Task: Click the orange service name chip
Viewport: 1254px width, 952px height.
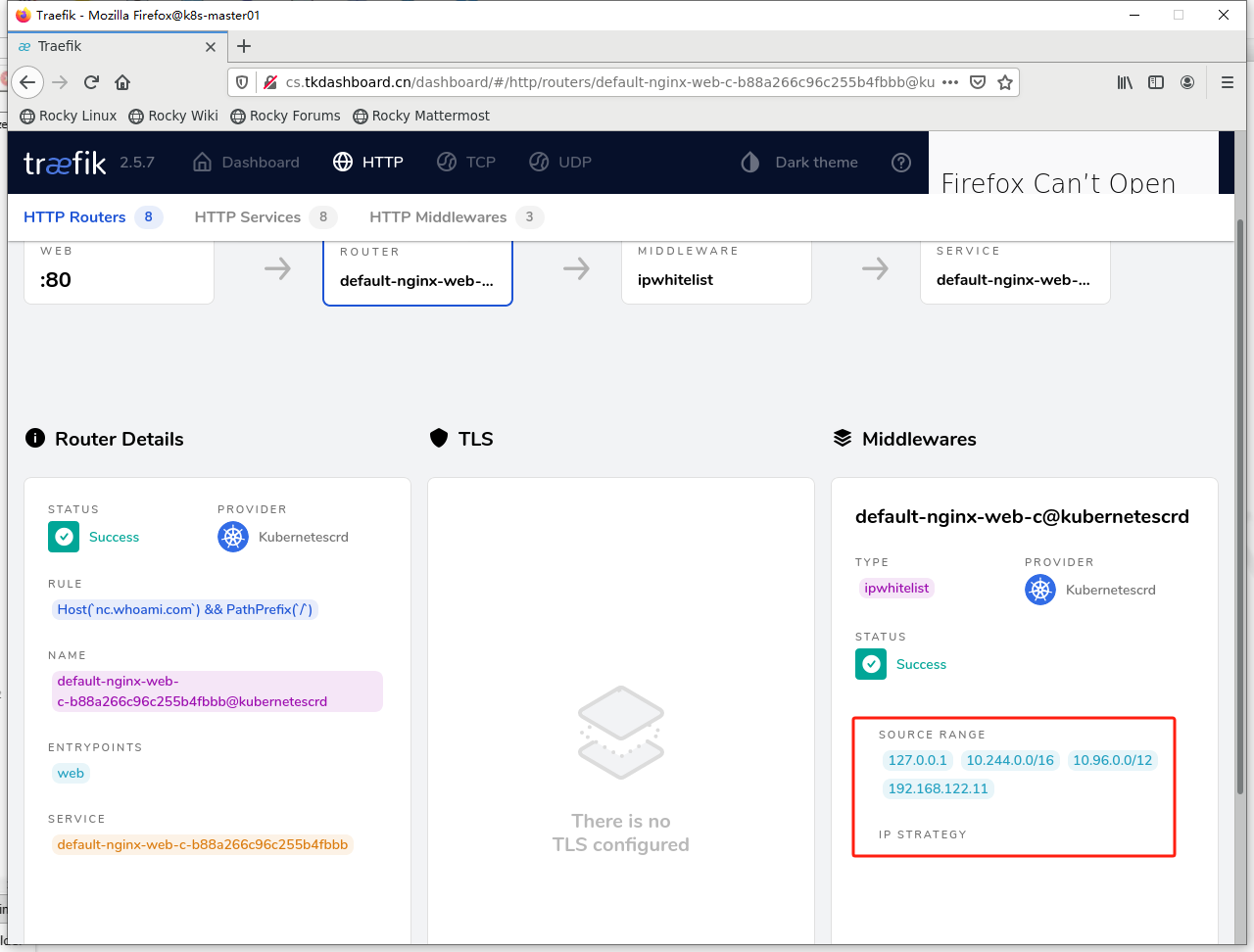Action: (202, 844)
